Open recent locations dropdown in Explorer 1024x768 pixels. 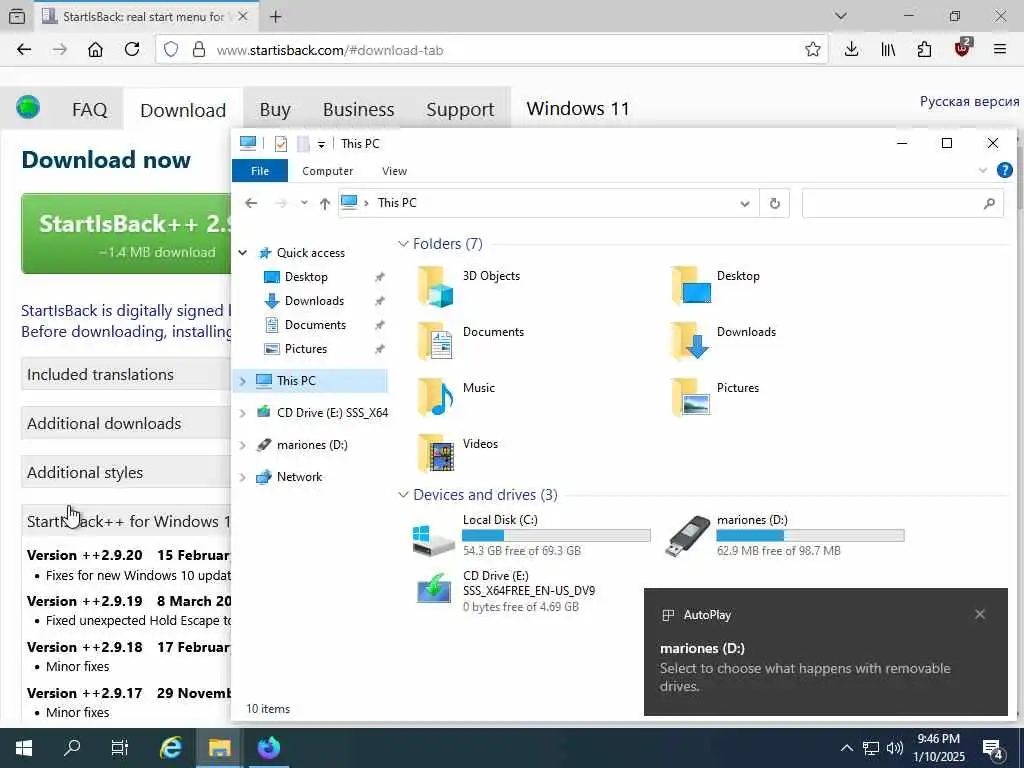pyautogui.click(x=304, y=203)
